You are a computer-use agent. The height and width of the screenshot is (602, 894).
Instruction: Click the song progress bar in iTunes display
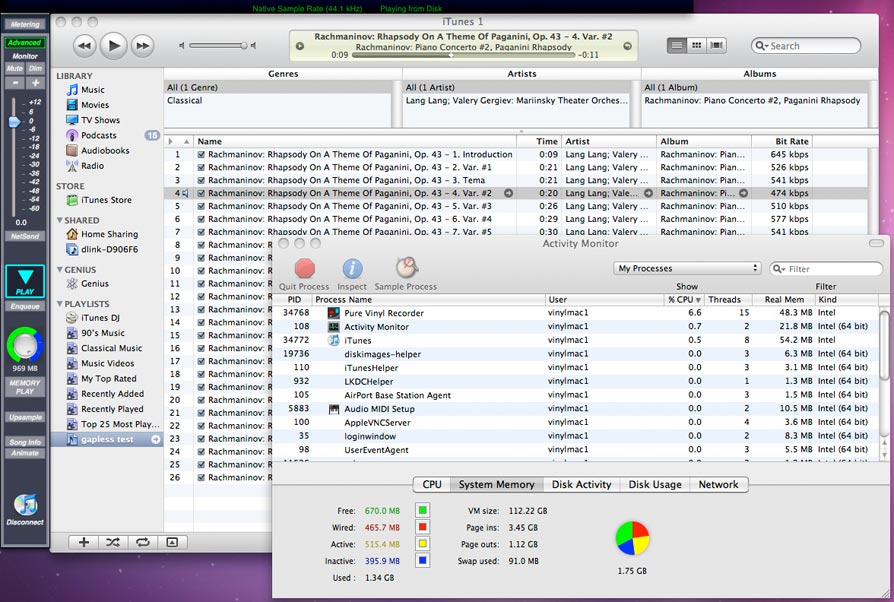463,55
